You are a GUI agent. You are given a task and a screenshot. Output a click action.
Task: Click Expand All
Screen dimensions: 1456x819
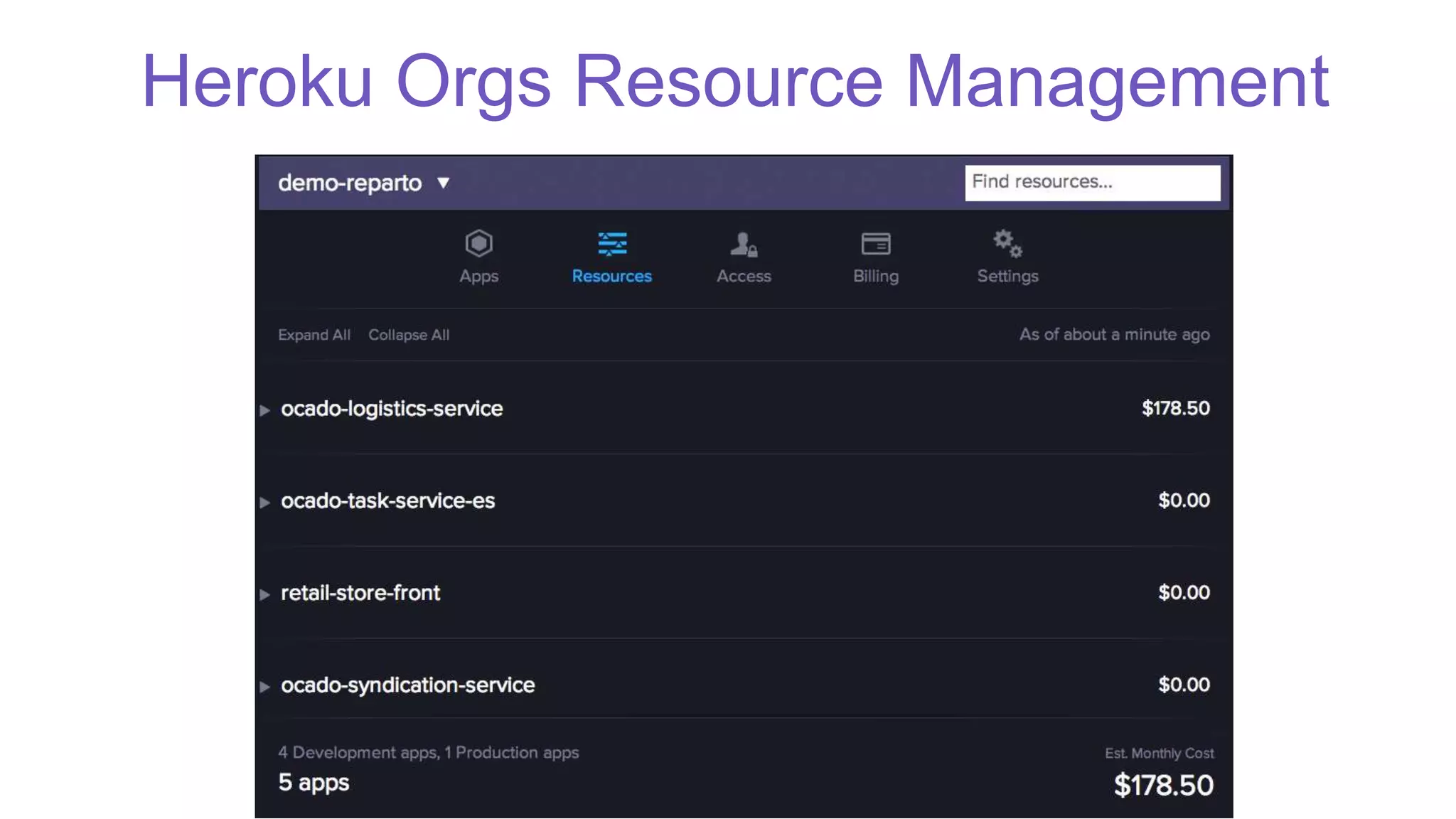pos(314,335)
